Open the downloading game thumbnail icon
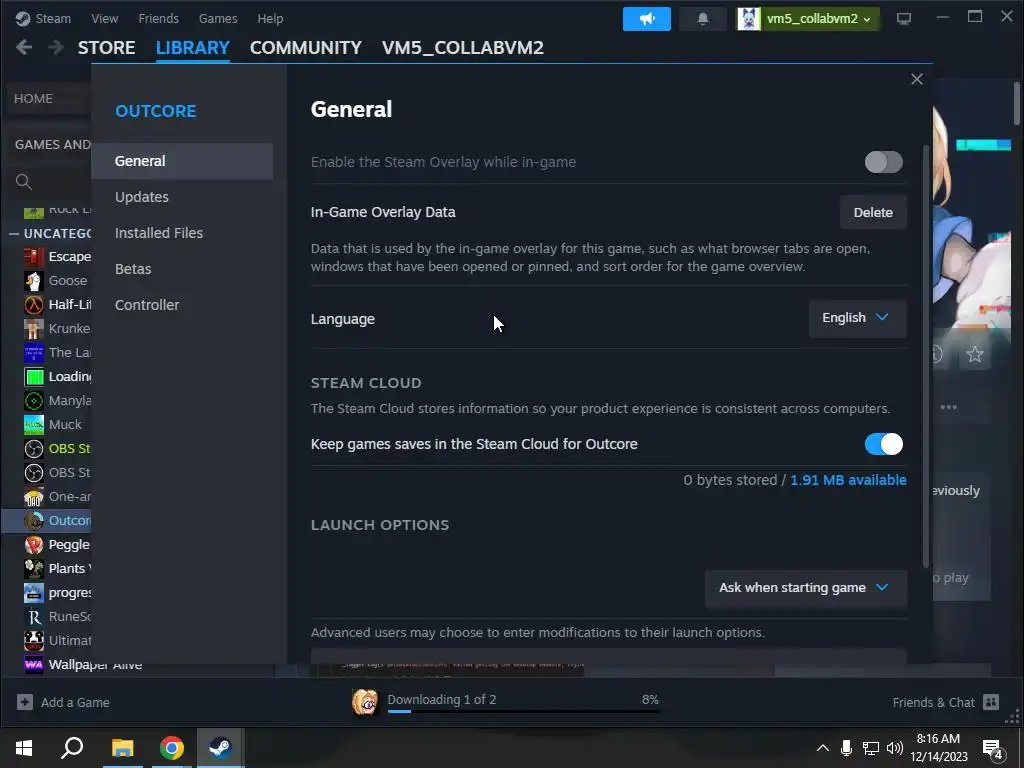Screen dimensions: 1024x768 pos(365,702)
